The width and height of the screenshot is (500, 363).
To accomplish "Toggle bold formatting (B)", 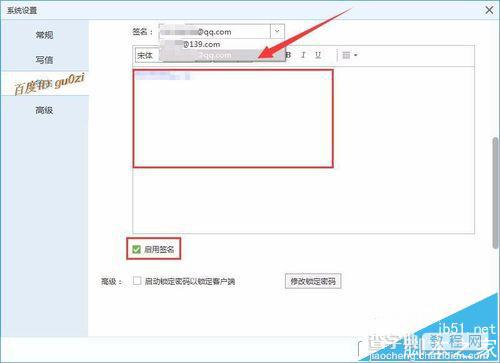I will 289,55.
